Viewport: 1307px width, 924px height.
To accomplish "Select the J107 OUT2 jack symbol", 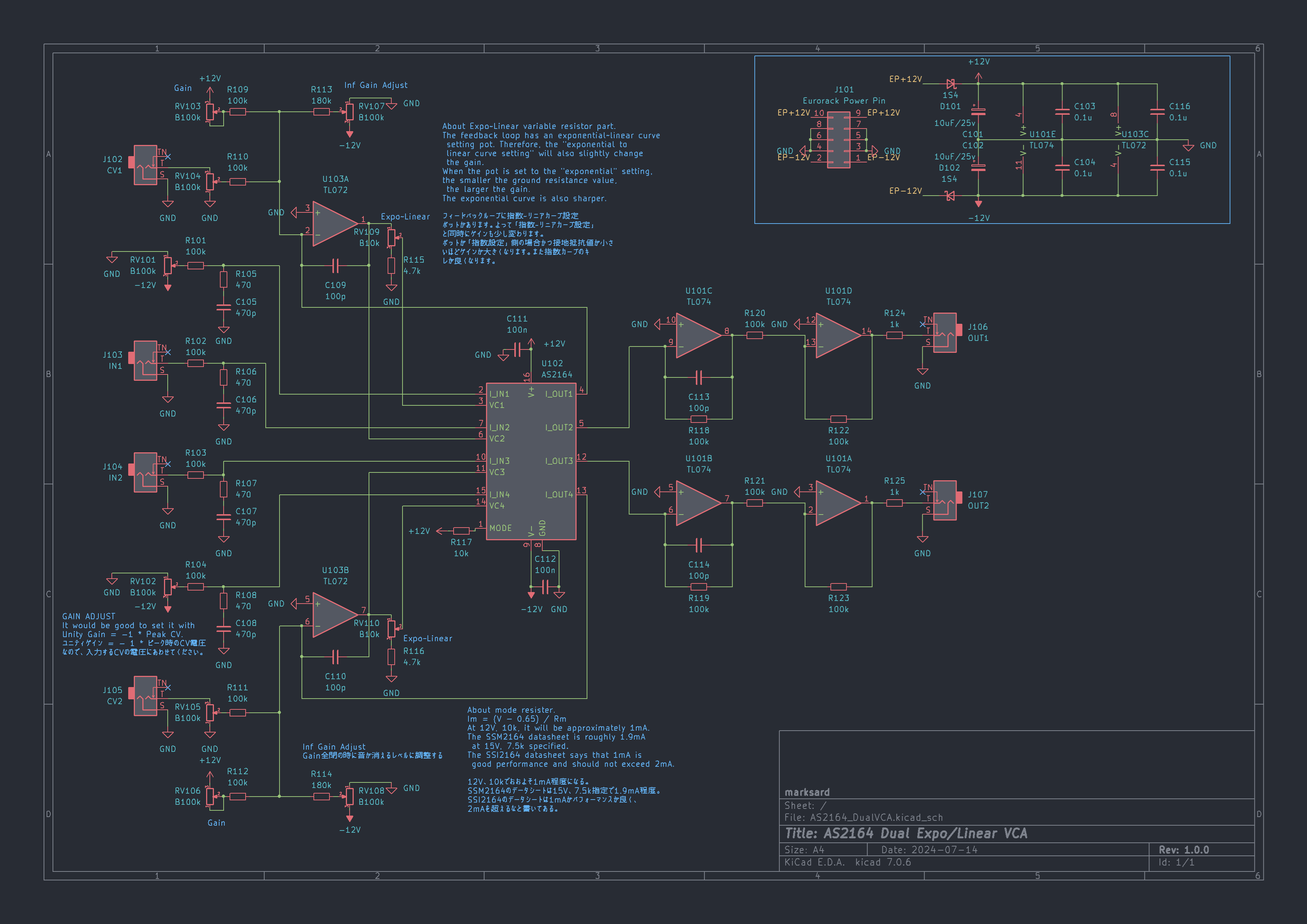I will 945,501.
